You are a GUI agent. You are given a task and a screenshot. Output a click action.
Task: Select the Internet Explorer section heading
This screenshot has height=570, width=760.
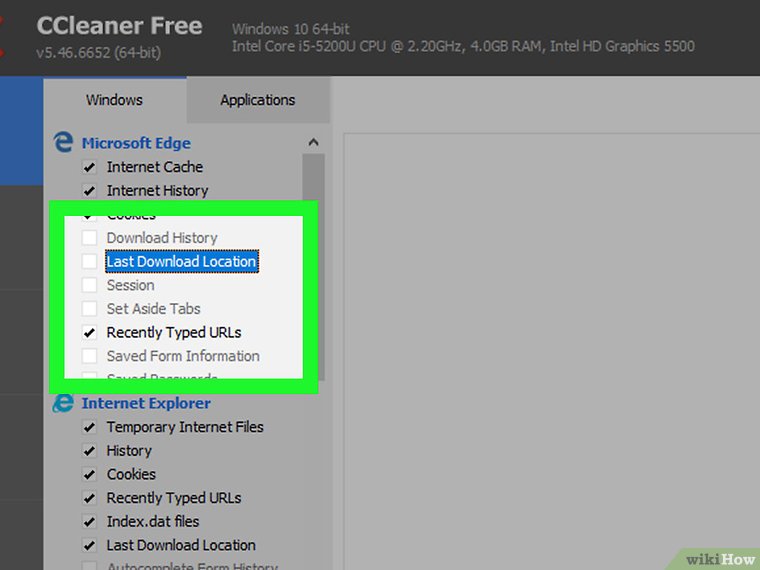146,403
